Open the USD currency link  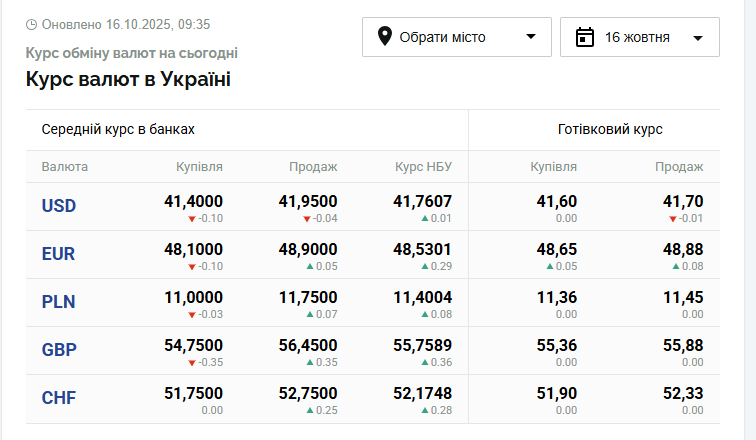(x=59, y=206)
